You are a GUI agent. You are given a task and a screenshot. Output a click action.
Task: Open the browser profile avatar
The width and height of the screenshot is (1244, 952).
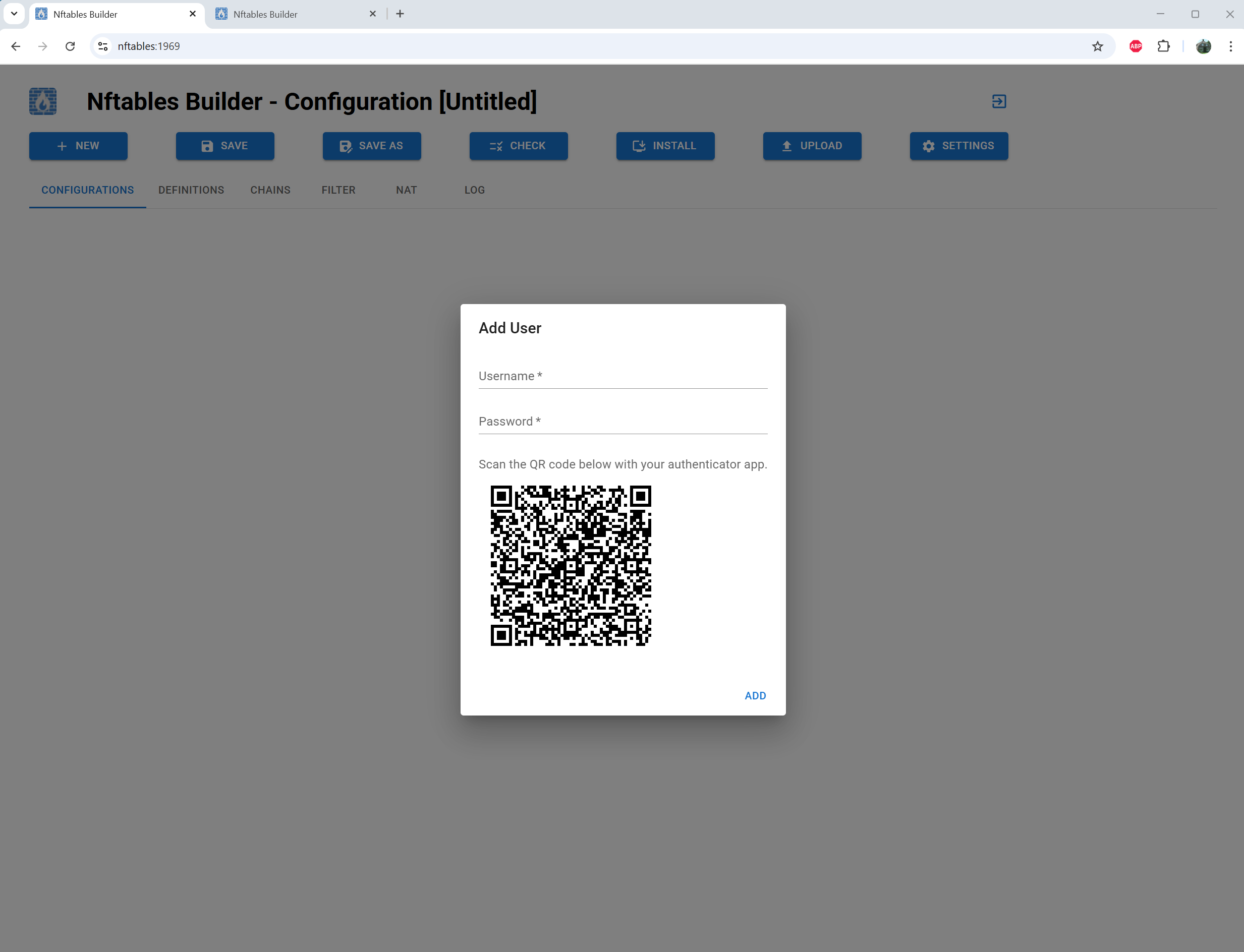(1204, 46)
